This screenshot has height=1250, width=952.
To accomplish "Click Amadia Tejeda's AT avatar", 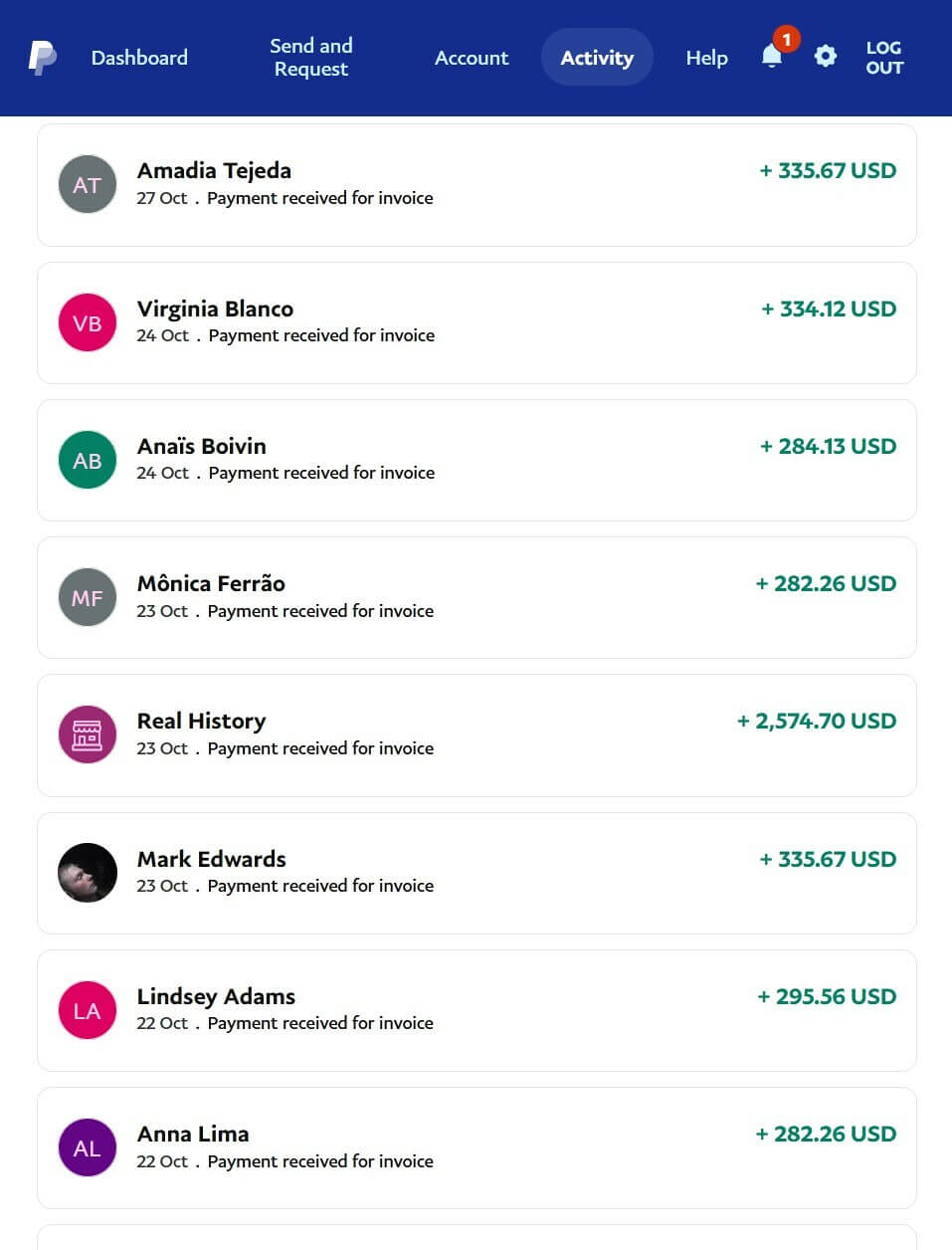I will tap(88, 185).
